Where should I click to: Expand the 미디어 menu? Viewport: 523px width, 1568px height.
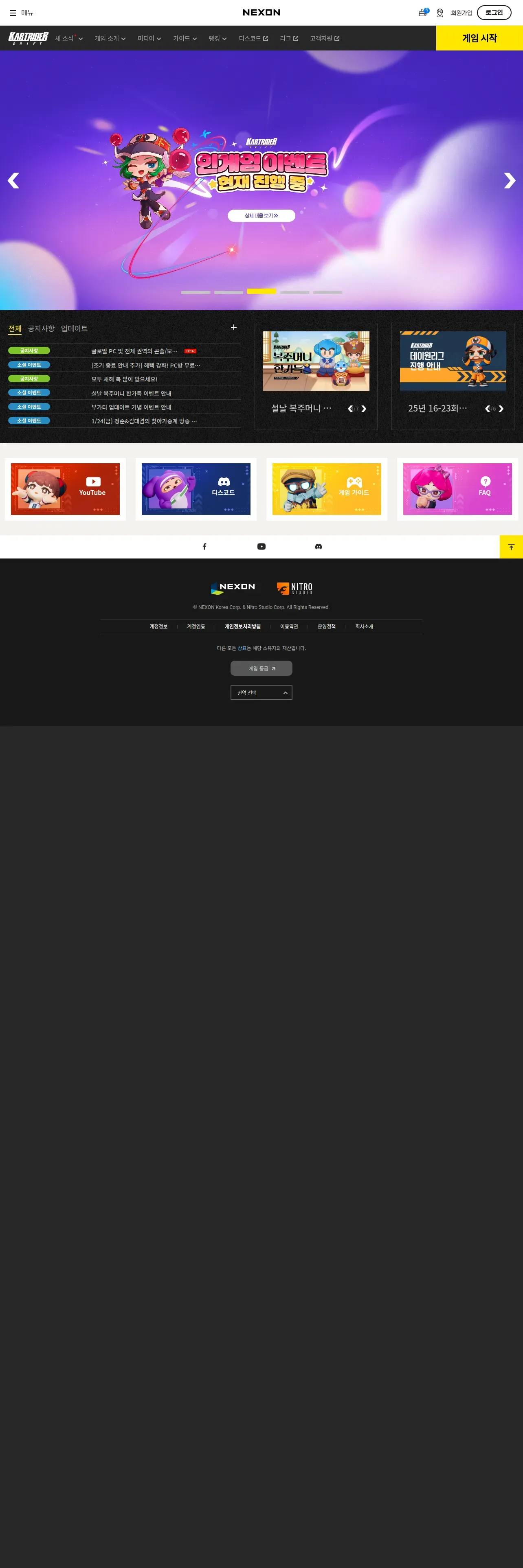tap(149, 38)
